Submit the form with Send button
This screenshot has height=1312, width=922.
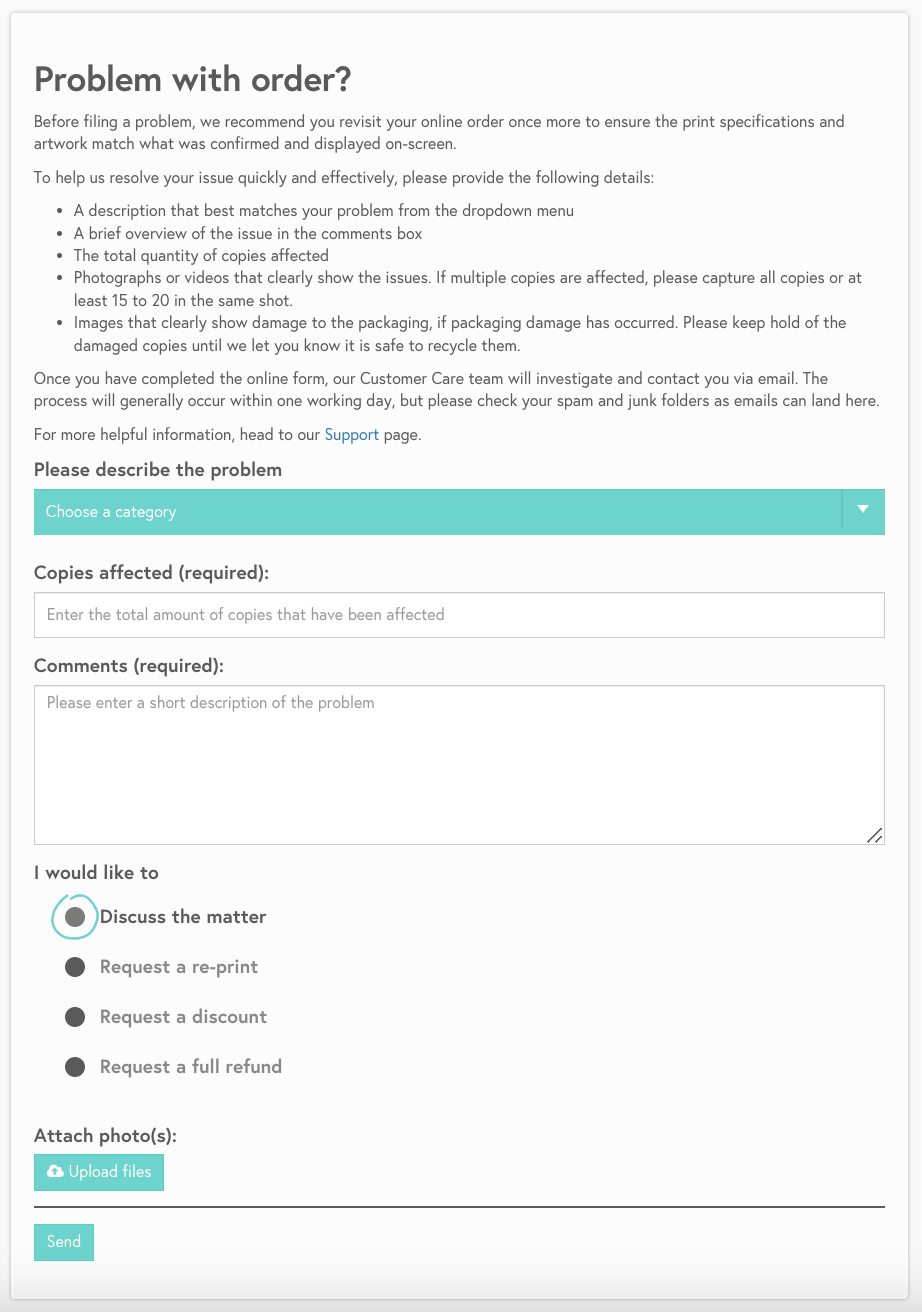[64, 1242]
